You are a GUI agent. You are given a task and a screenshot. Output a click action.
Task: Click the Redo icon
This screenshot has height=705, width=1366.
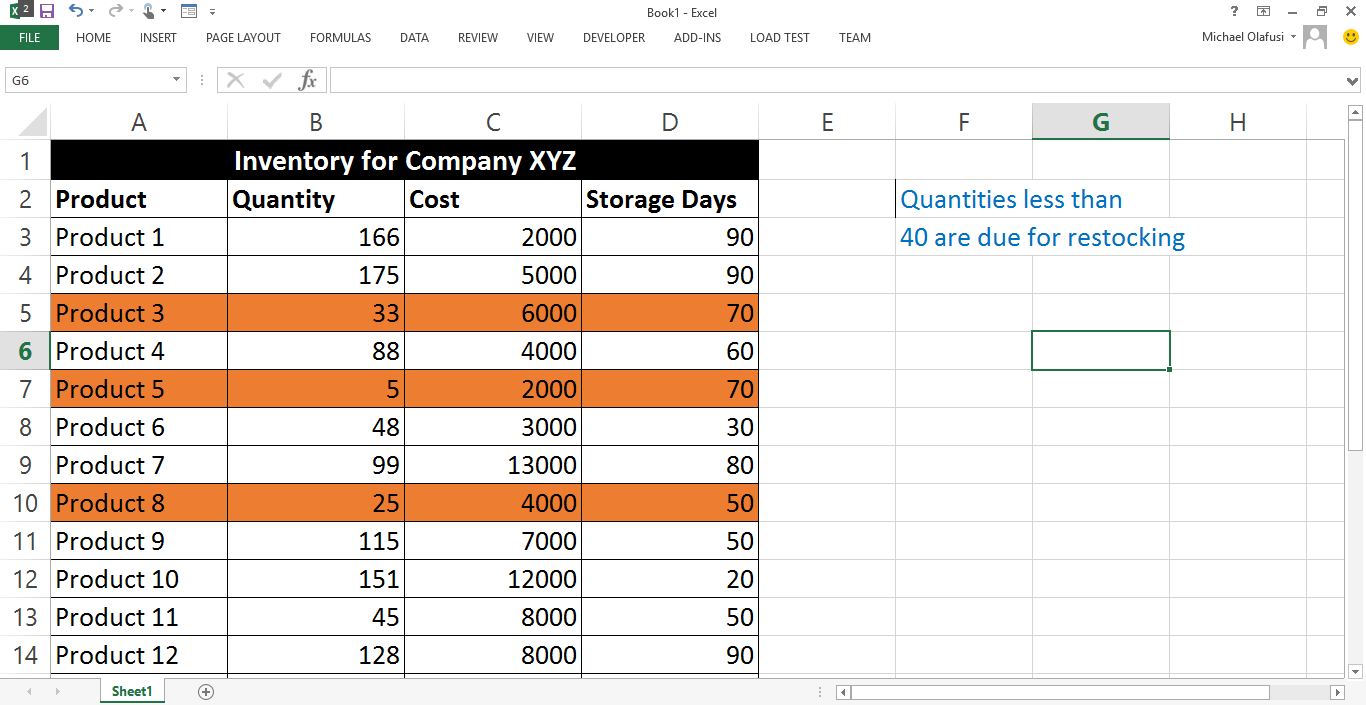[114, 10]
